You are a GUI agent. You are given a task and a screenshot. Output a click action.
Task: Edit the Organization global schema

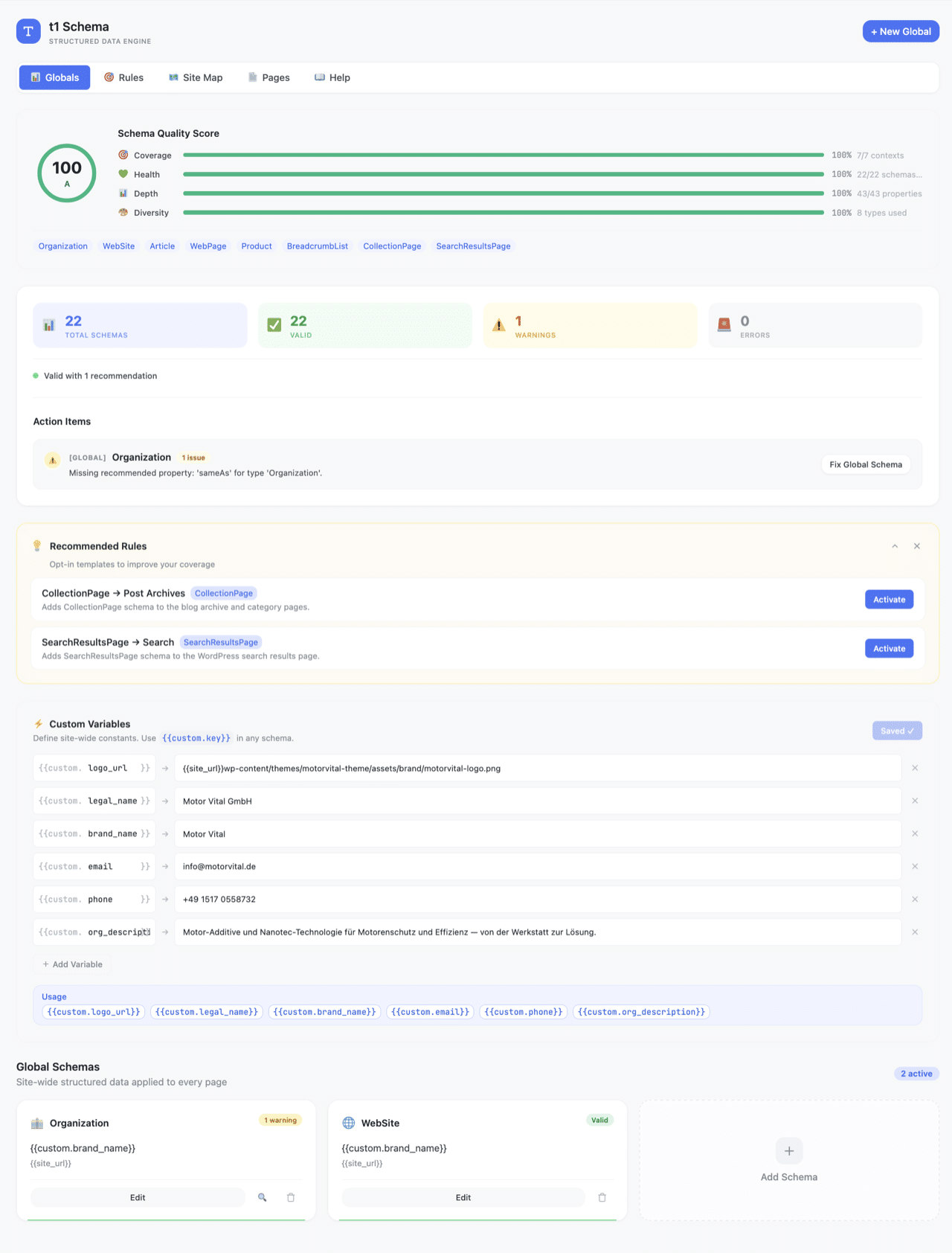coord(138,1197)
